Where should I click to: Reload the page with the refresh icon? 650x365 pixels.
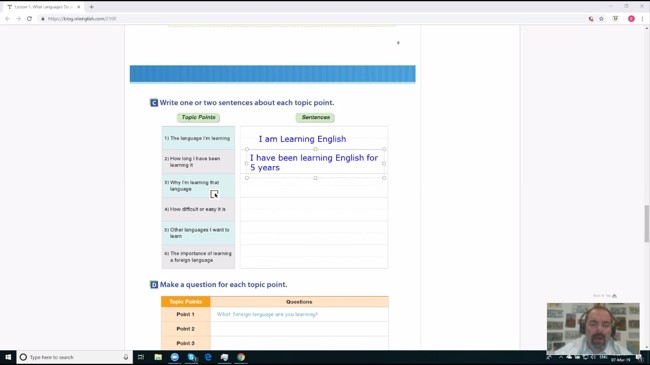[29, 19]
